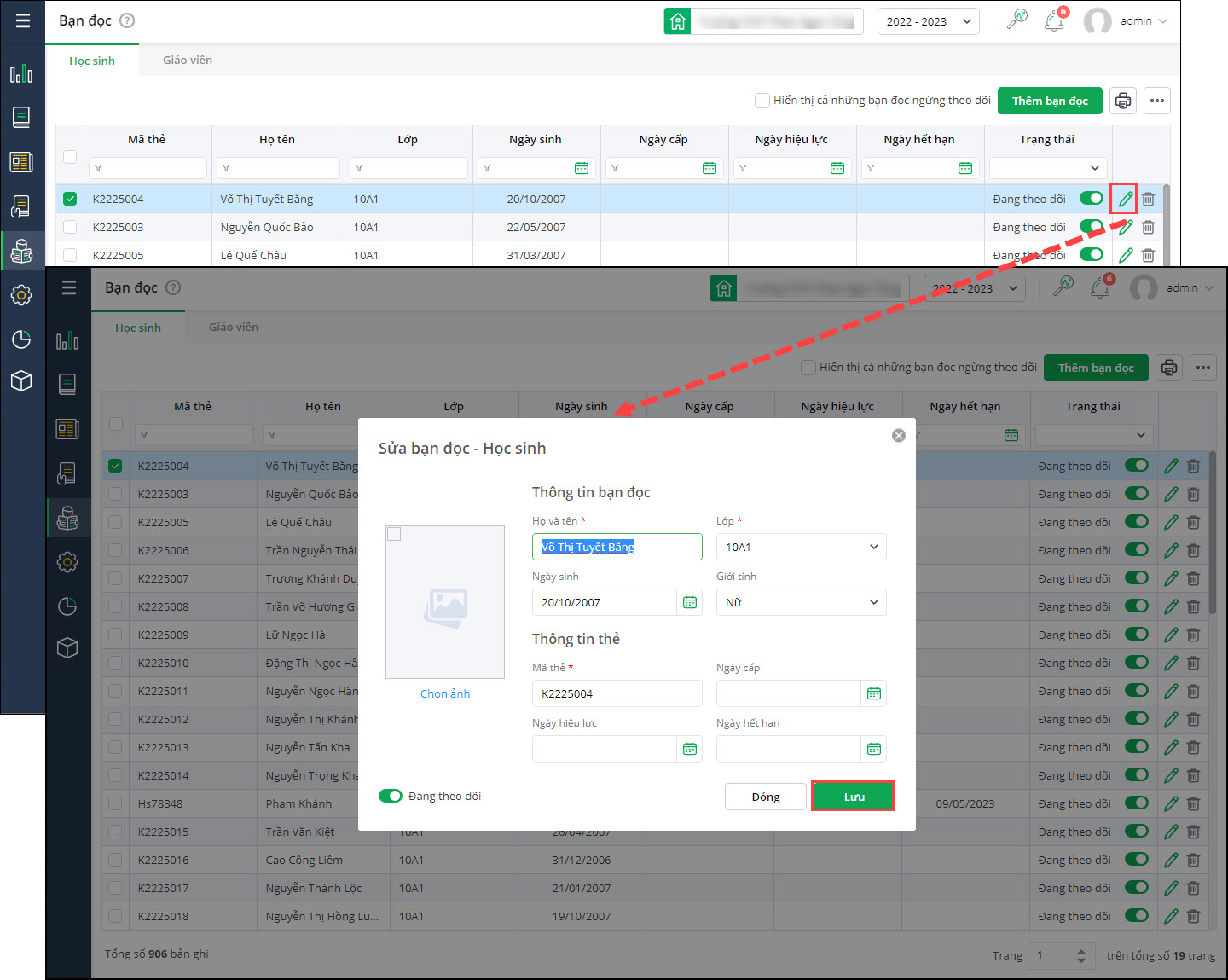Image resolution: width=1228 pixels, height=980 pixels.
Task: Click the undimmed Thêm bạn đọc button
Action: pos(1050,101)
